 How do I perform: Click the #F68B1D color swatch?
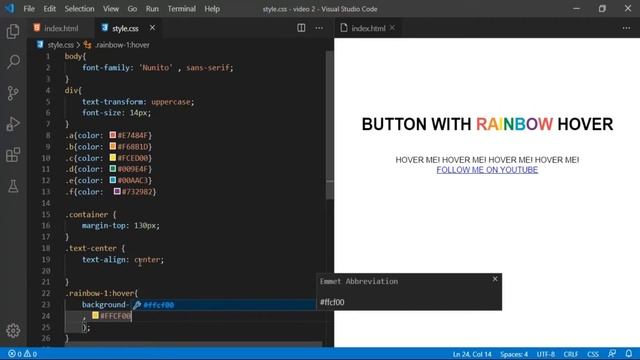[113, 146]
